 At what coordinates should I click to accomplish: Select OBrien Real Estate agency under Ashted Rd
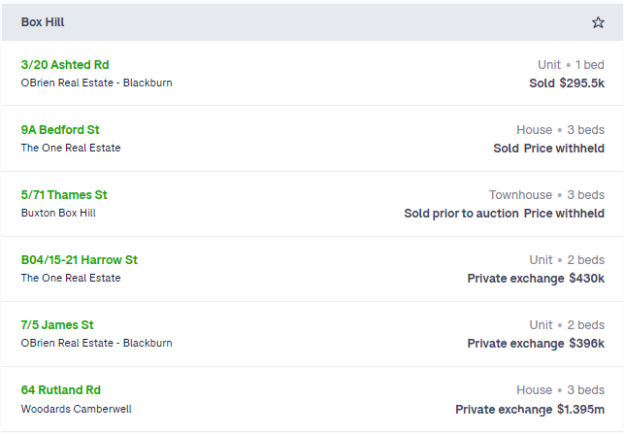tap(97, 83)
